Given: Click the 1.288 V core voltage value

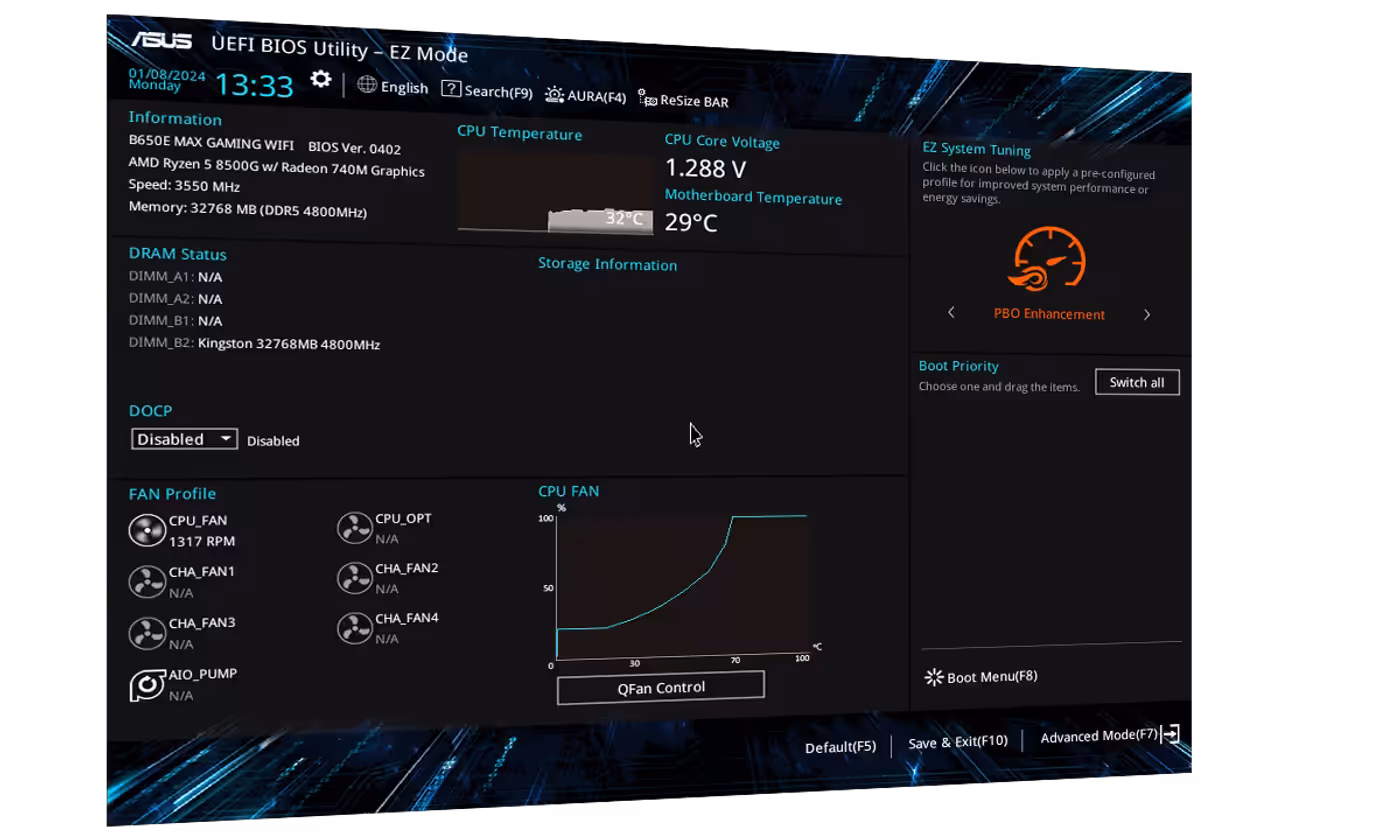Looking at the screenshot, I should pos(705,168).
